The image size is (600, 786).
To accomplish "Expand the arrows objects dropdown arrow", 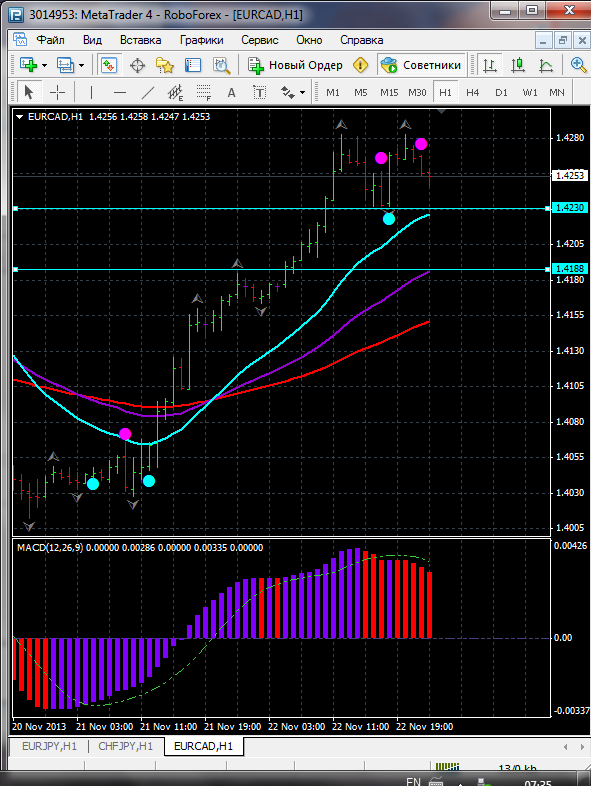I will [x=302, y=93].
